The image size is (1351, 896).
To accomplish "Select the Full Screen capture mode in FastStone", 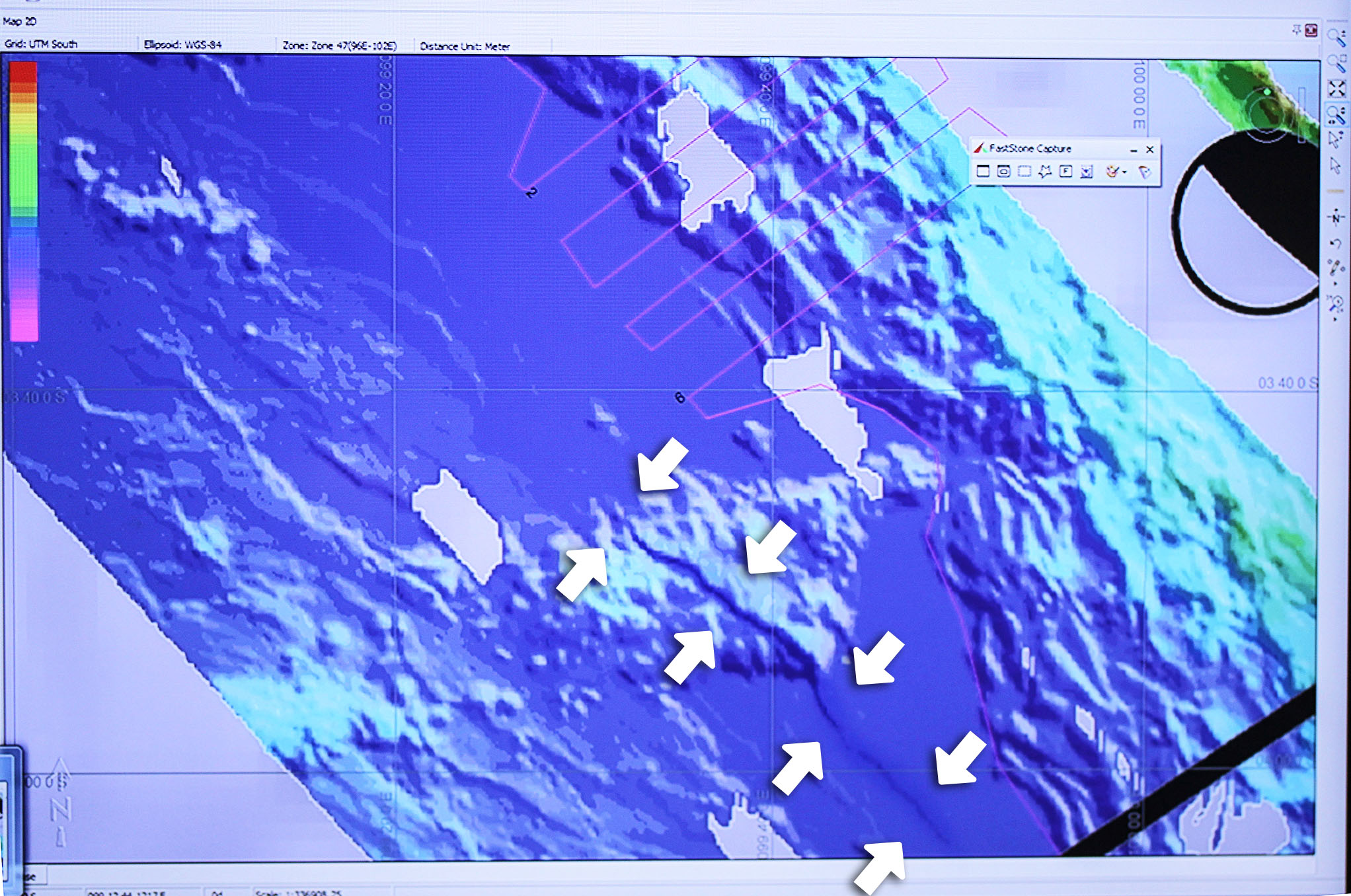I will [984, 170].
